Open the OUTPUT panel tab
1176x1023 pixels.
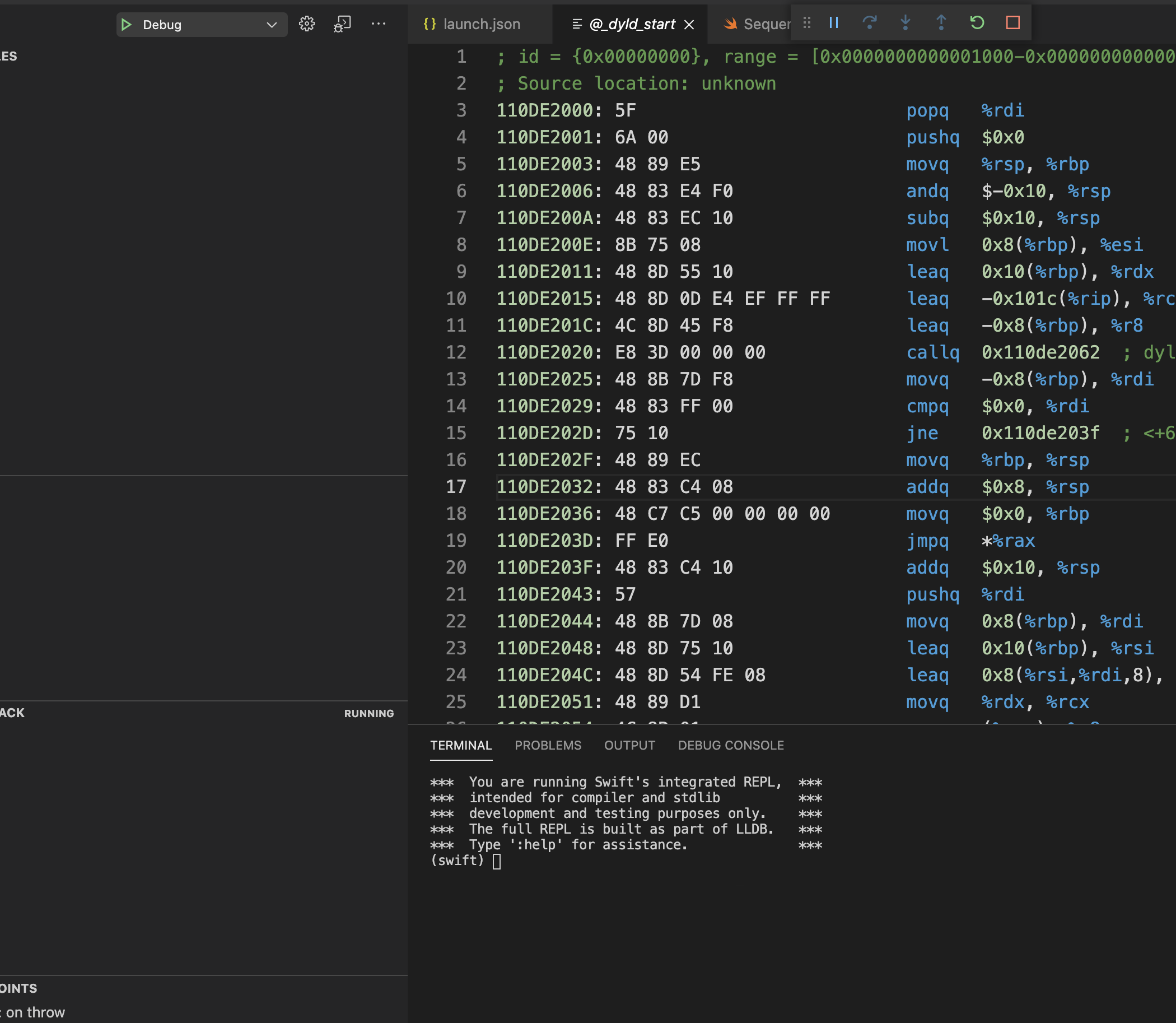click(x=629, y=745)
